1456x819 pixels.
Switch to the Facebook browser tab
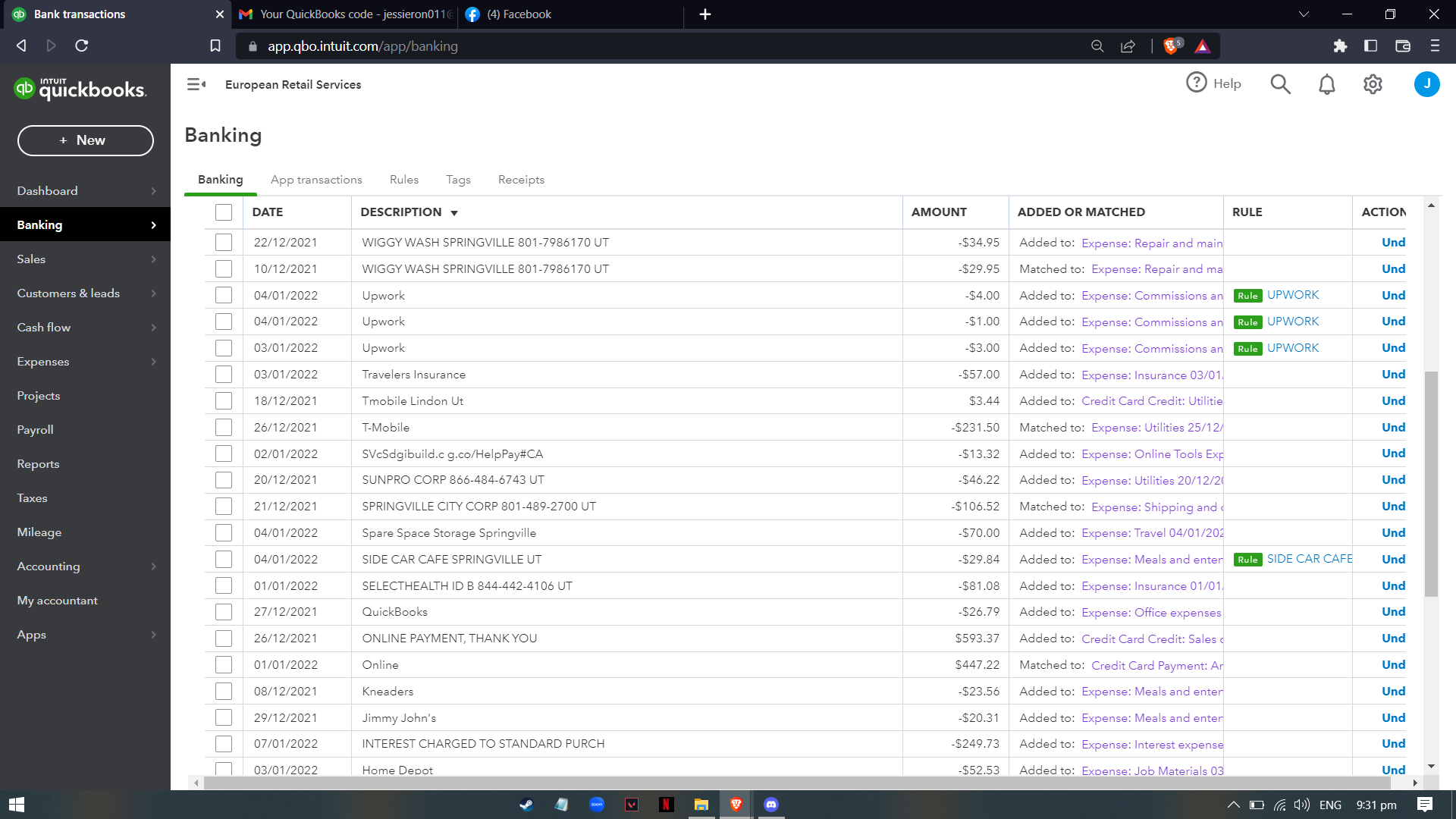[x=570, y=14]
